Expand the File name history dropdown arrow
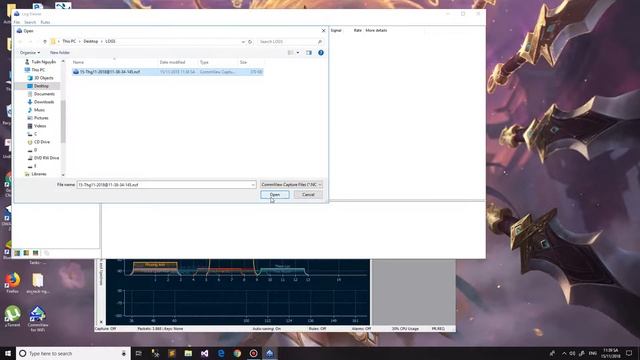 click(x=253, y=185)
